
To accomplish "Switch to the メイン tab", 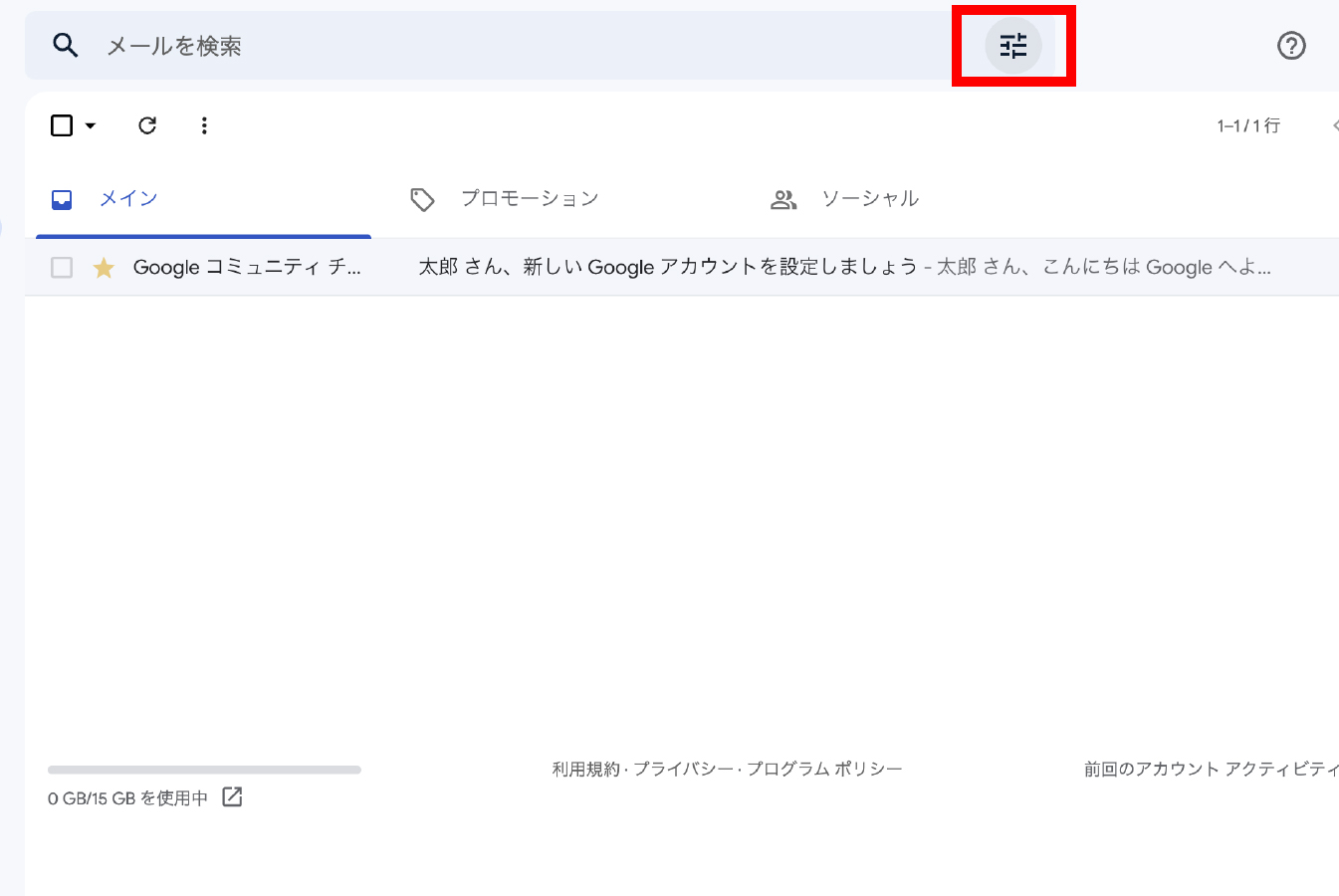I will click(127, 199).
